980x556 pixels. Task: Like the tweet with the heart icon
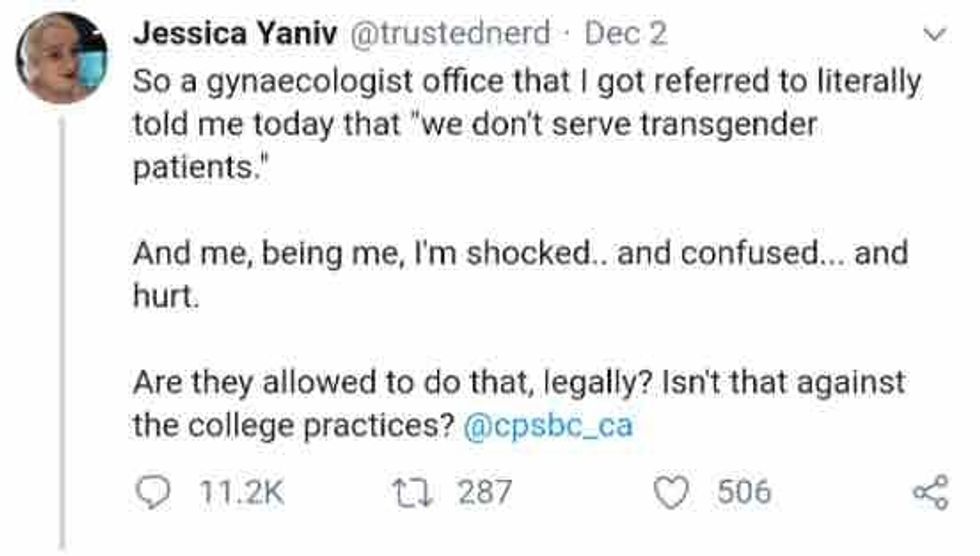pos(682,491)
